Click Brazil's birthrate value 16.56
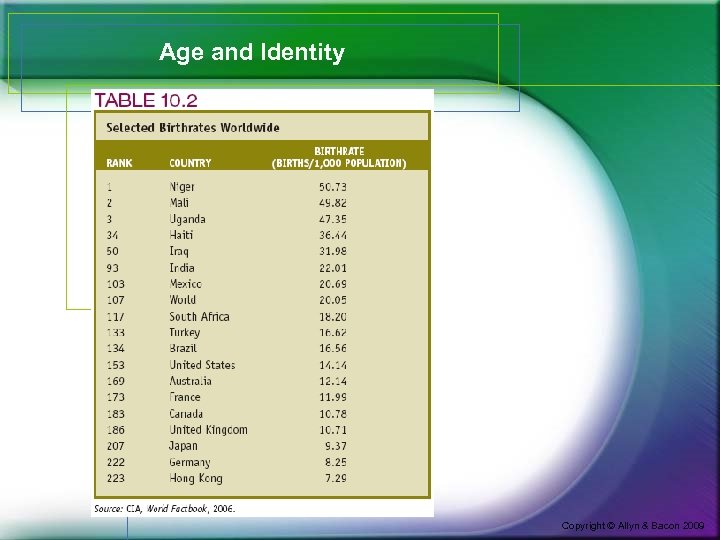Image resolution: width=720 pixels, height=540 pixels. point(333,349)
